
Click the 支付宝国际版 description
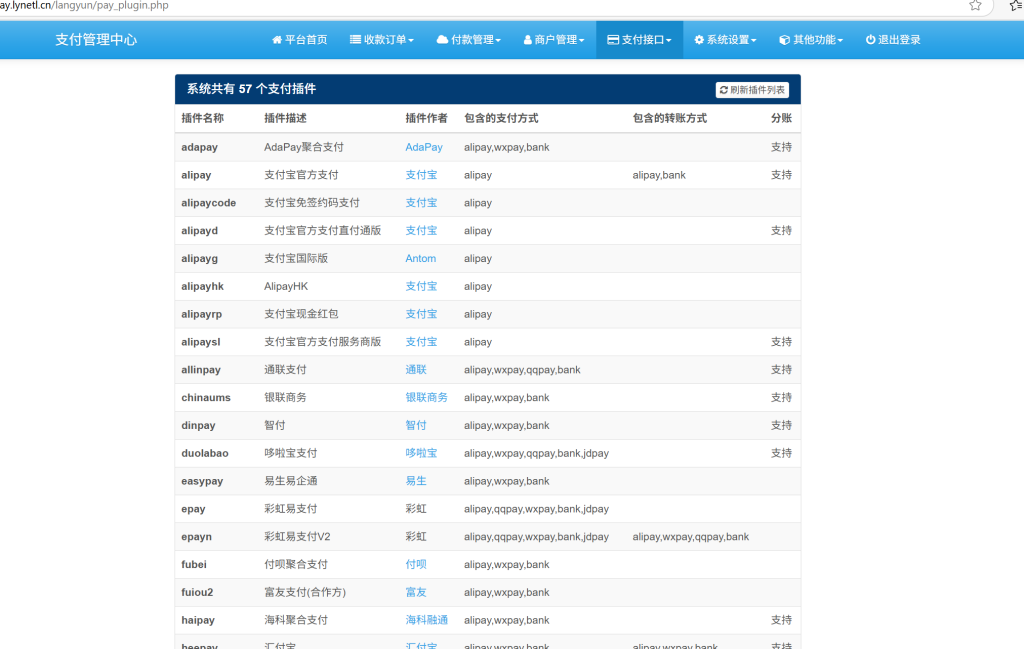[x=296, y=259]
